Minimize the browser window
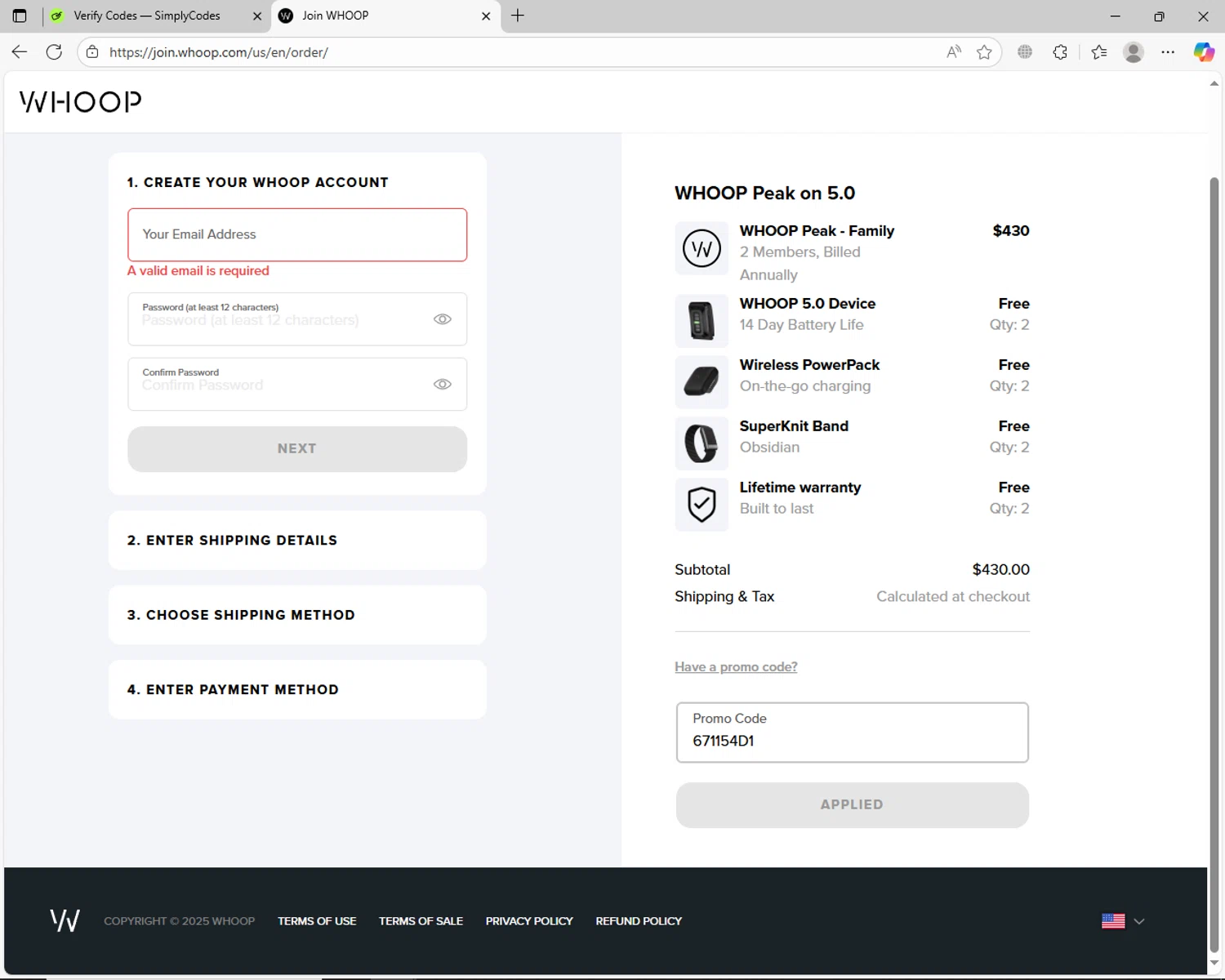The height and width of the screenshot is (980, 1225). (1116, 16)
